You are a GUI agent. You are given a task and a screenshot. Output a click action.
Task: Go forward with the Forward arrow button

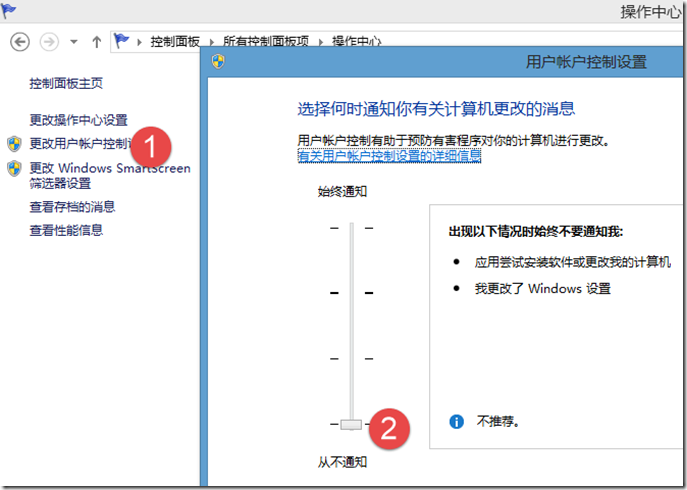point(49,43)
